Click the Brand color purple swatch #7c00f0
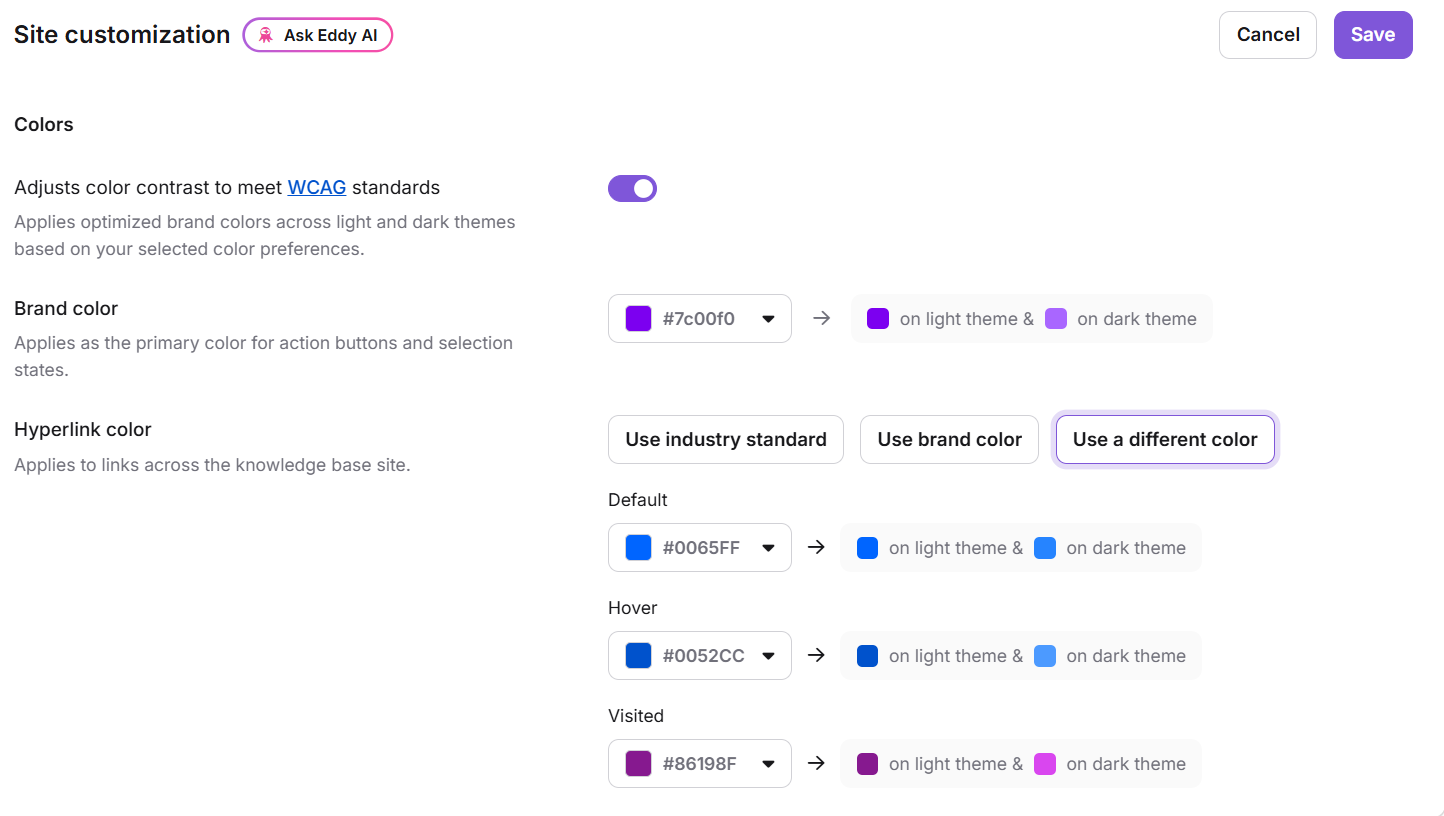 coord(638,319)
